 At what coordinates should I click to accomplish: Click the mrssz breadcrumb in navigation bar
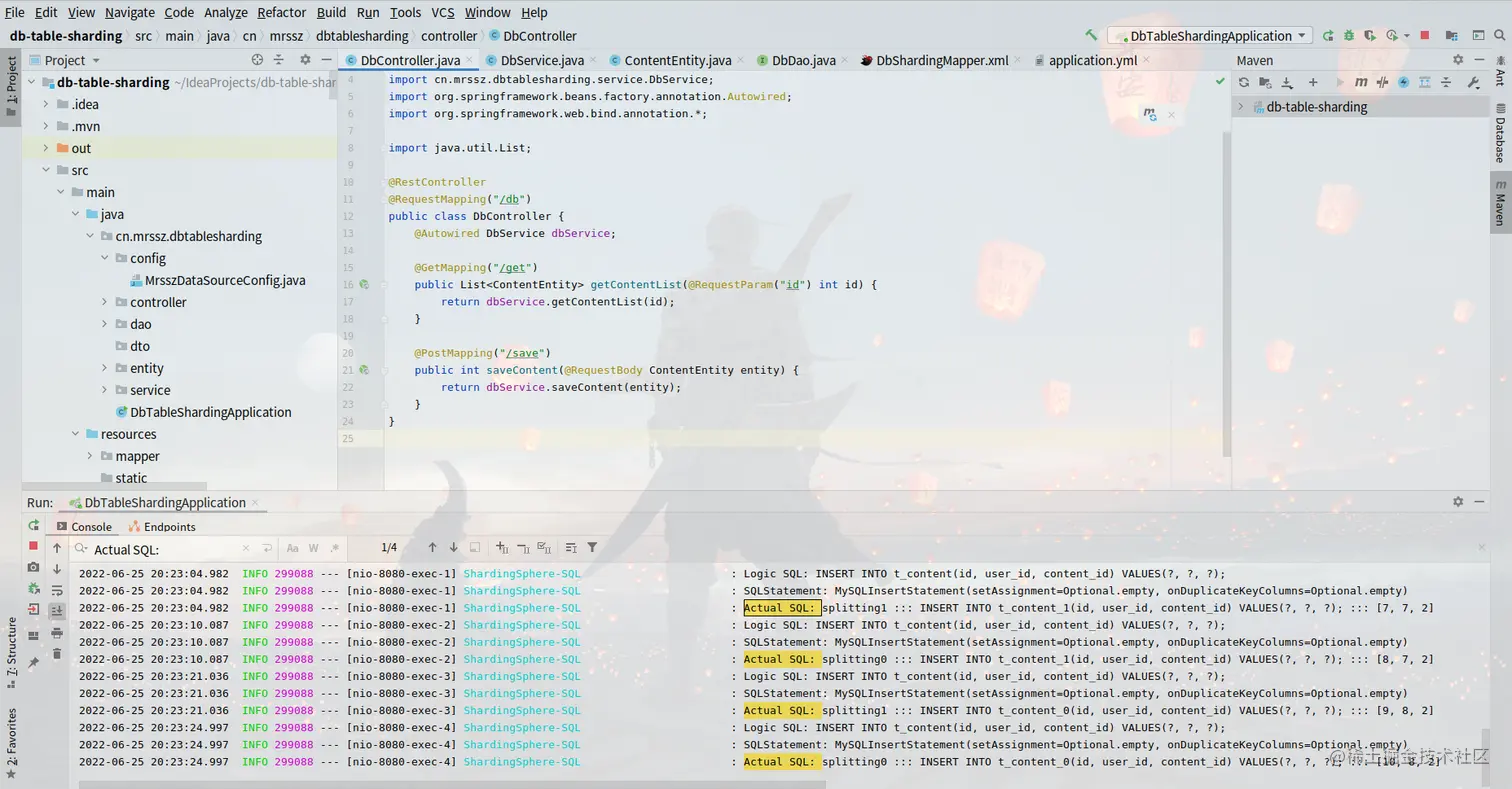coord(286,36)
